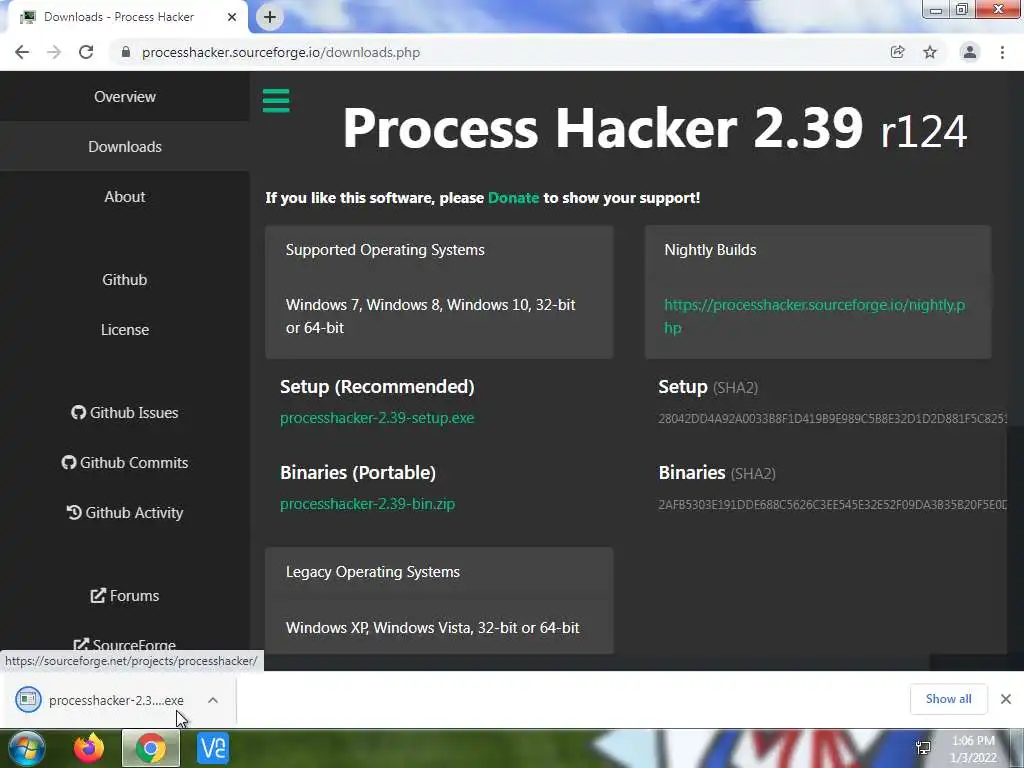Open Github Issues link
Image resolution: width=1024 pixels, height=768 pixels.
[125, 413]
